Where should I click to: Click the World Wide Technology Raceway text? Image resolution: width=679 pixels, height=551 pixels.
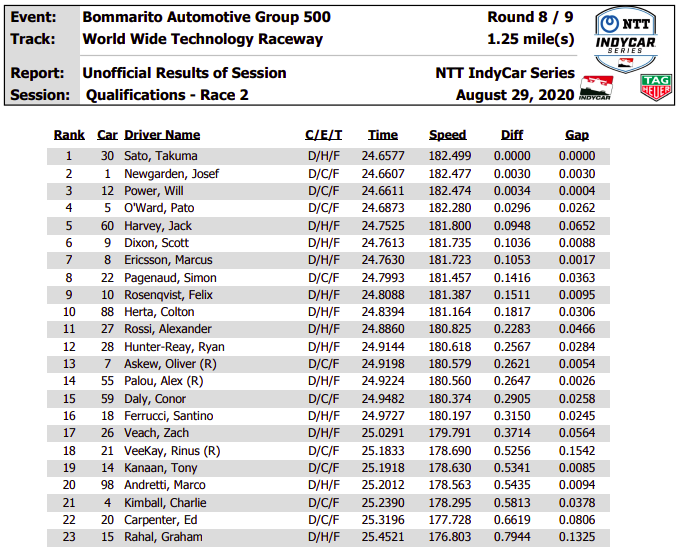[x=203, y=39]
